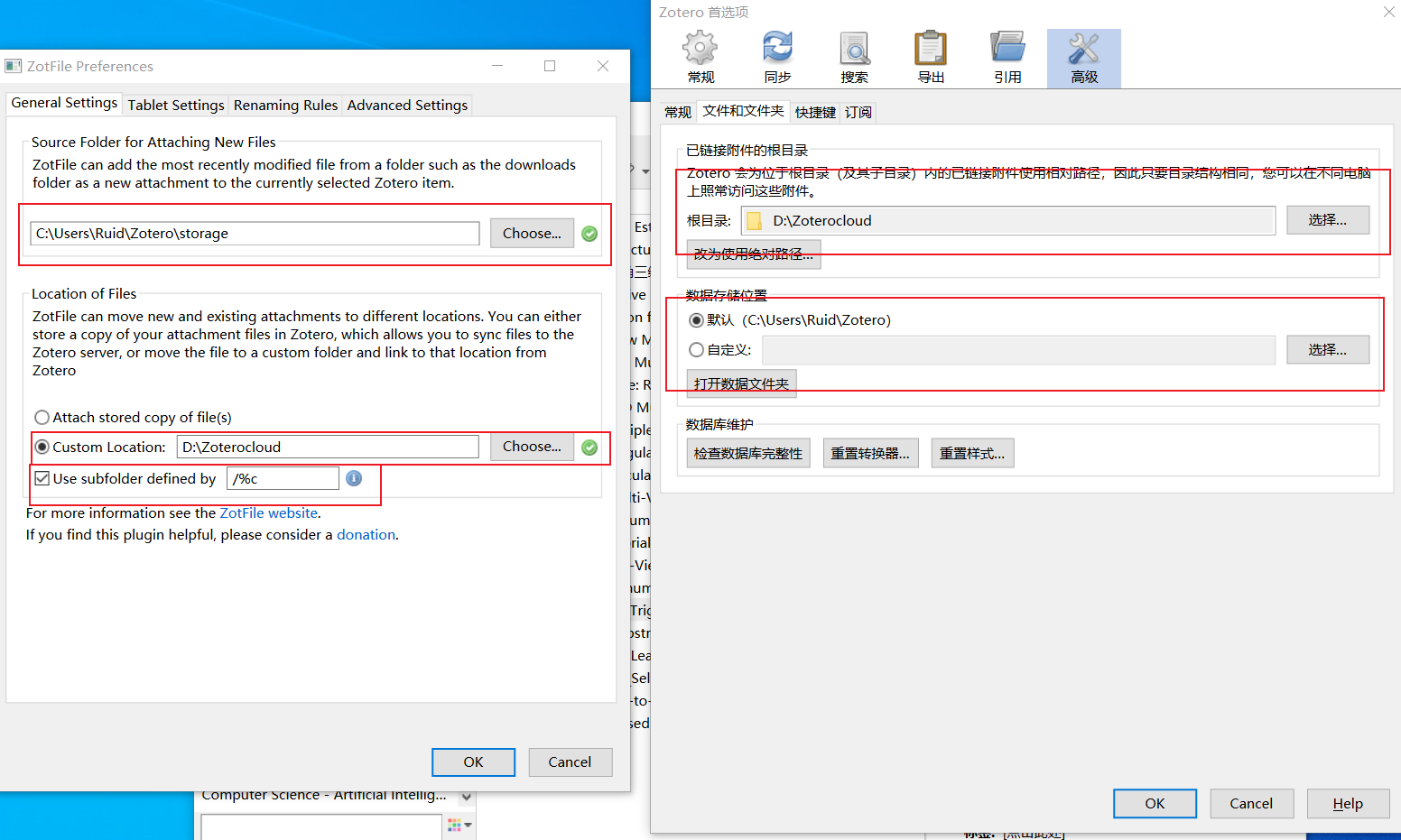Click 选择 button for the custom data directory

(1327, 349)
